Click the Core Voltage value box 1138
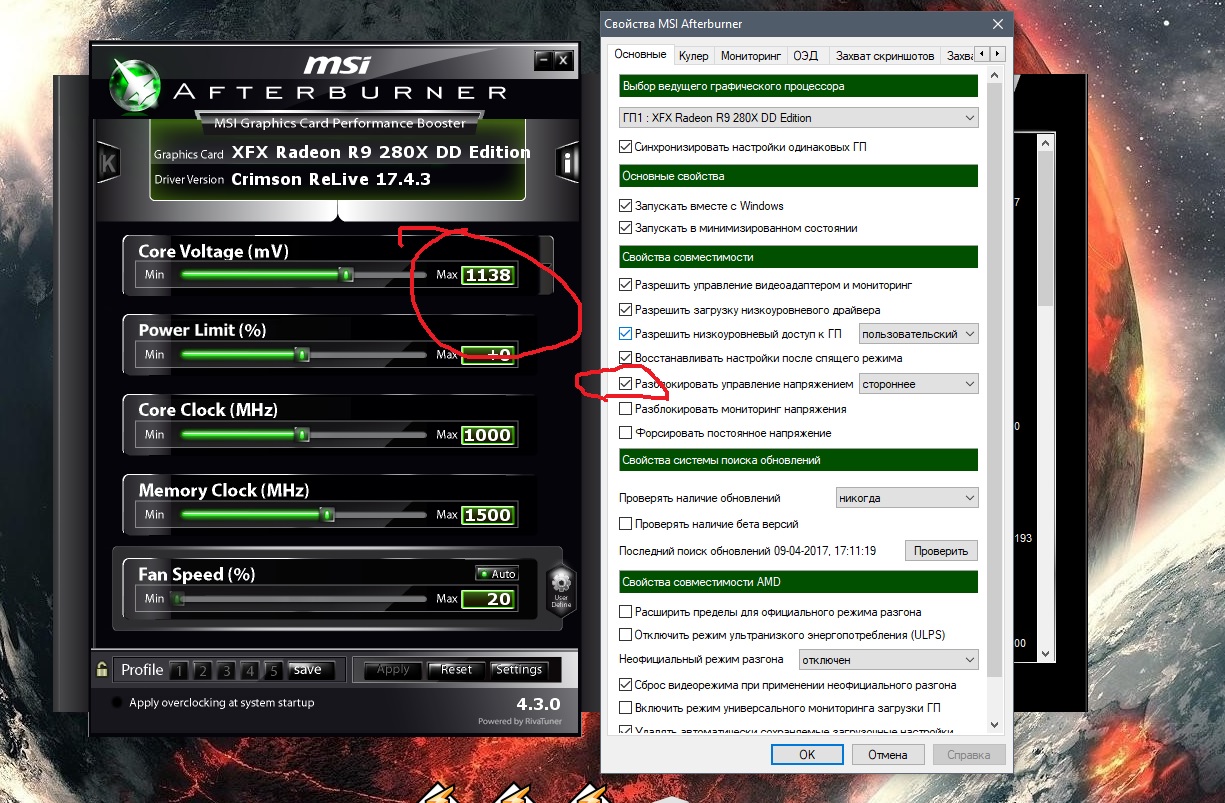This screenshot has width=1225, height=803. (488, 275)
